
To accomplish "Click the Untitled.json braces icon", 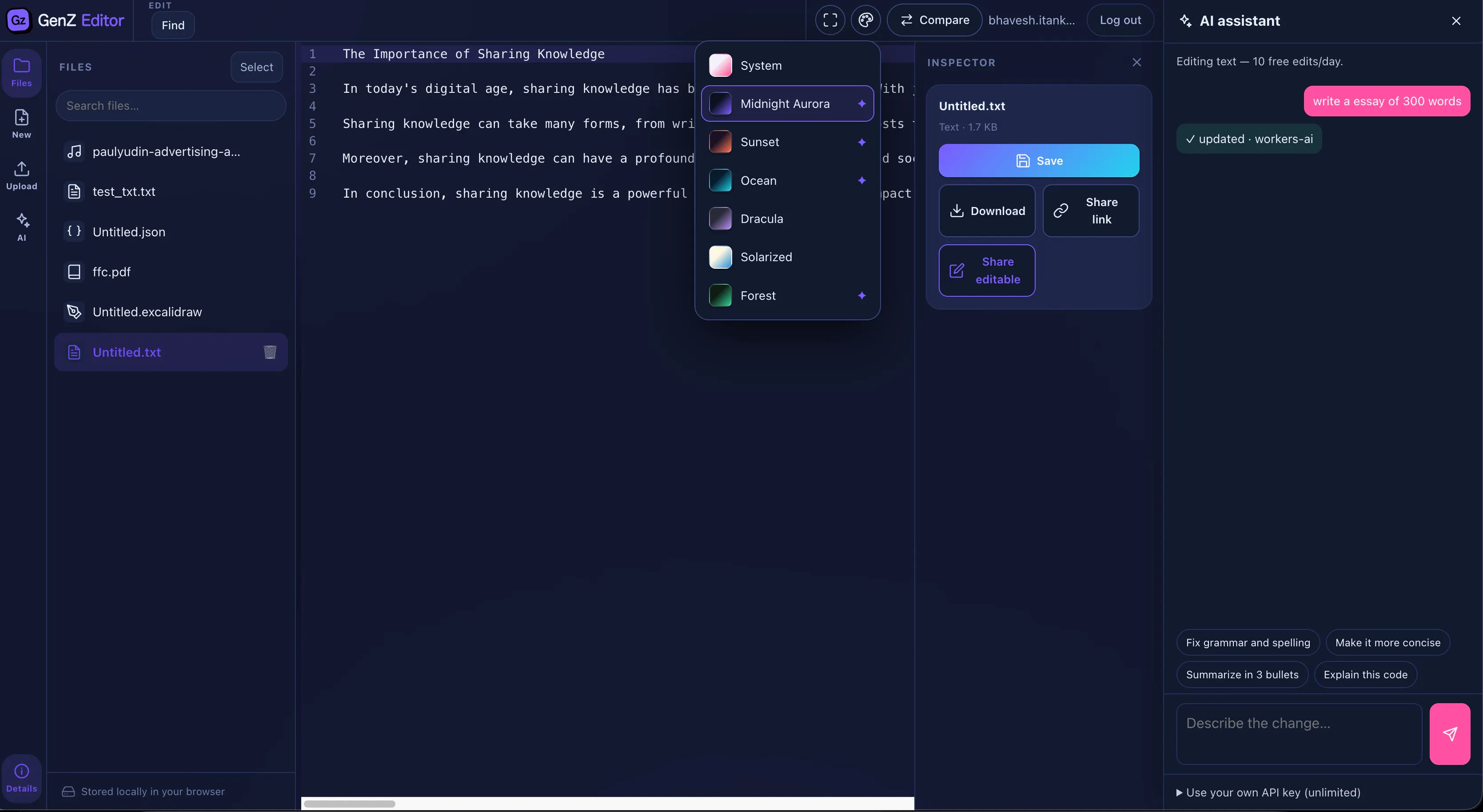I will pos(74,231).
